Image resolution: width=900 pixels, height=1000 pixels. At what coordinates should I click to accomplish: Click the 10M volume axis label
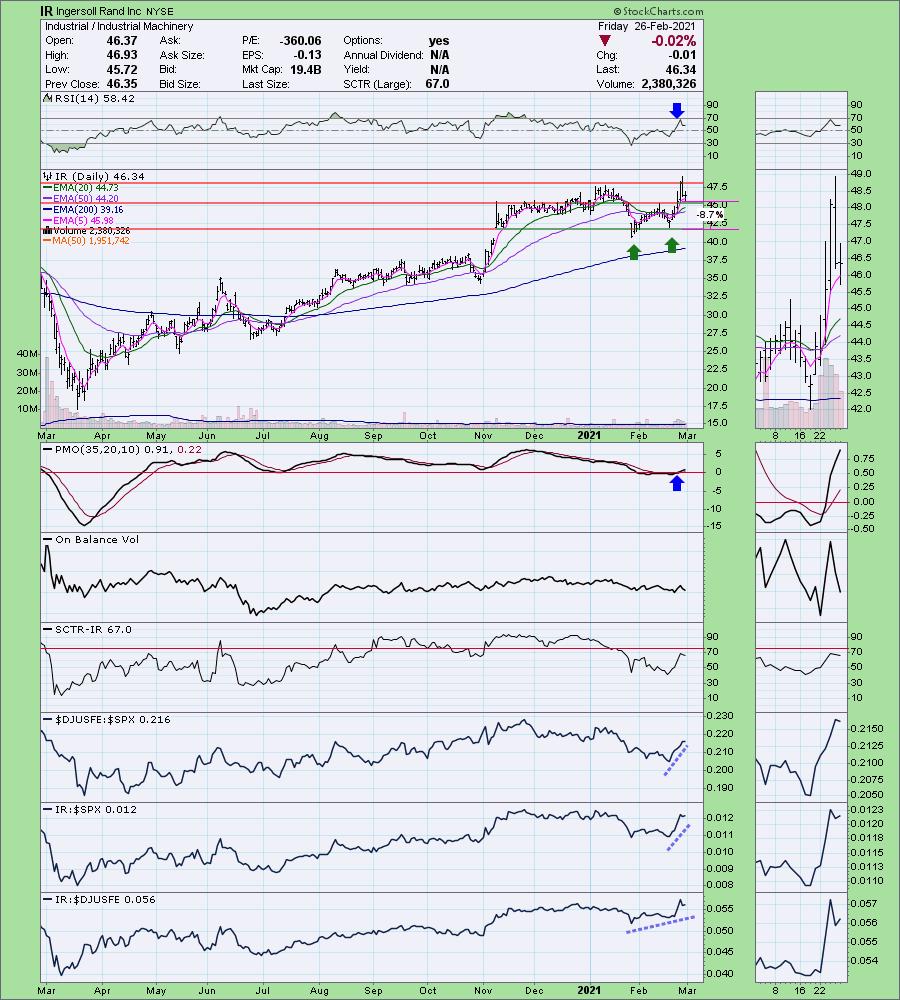pyautogui.click(x=27, y=409)
